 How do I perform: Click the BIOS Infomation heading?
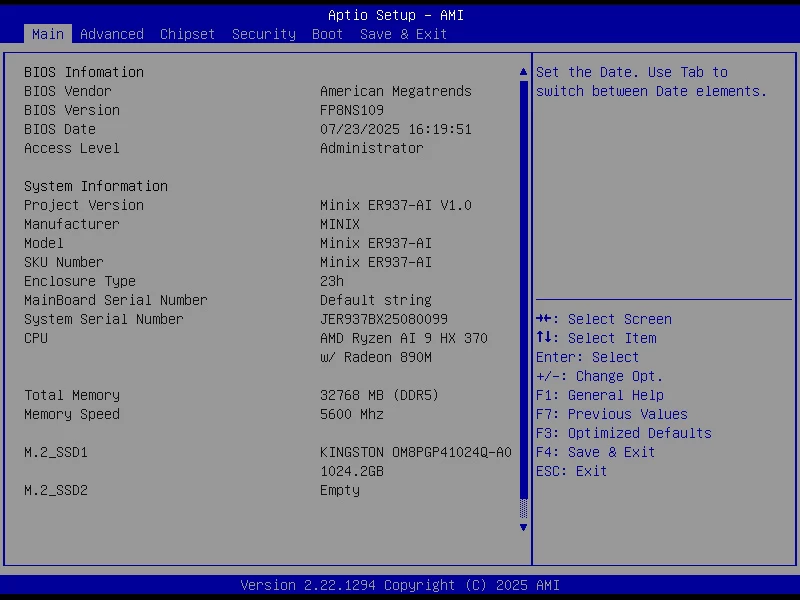[x=84, y=72]
